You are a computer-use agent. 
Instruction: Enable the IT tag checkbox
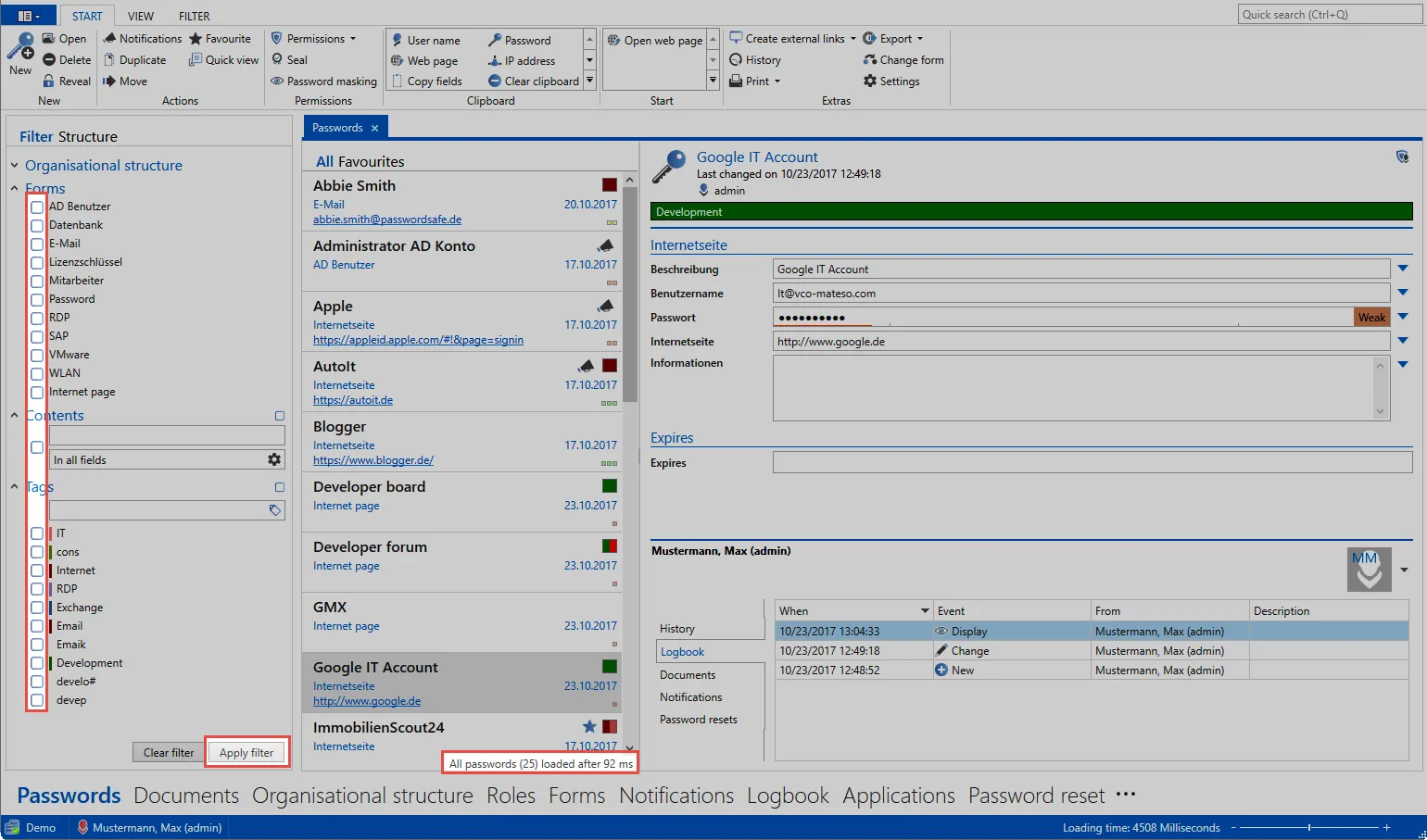point(36,533)
